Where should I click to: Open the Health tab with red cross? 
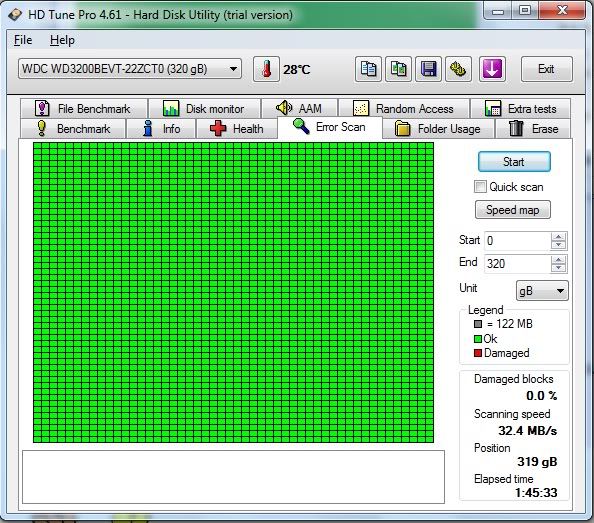tap(237, 129)
